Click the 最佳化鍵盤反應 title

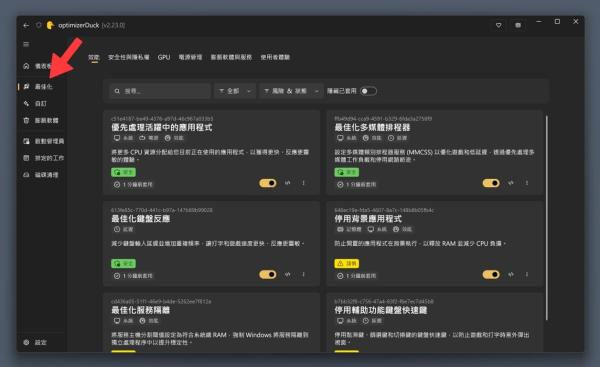pos(140,219)
